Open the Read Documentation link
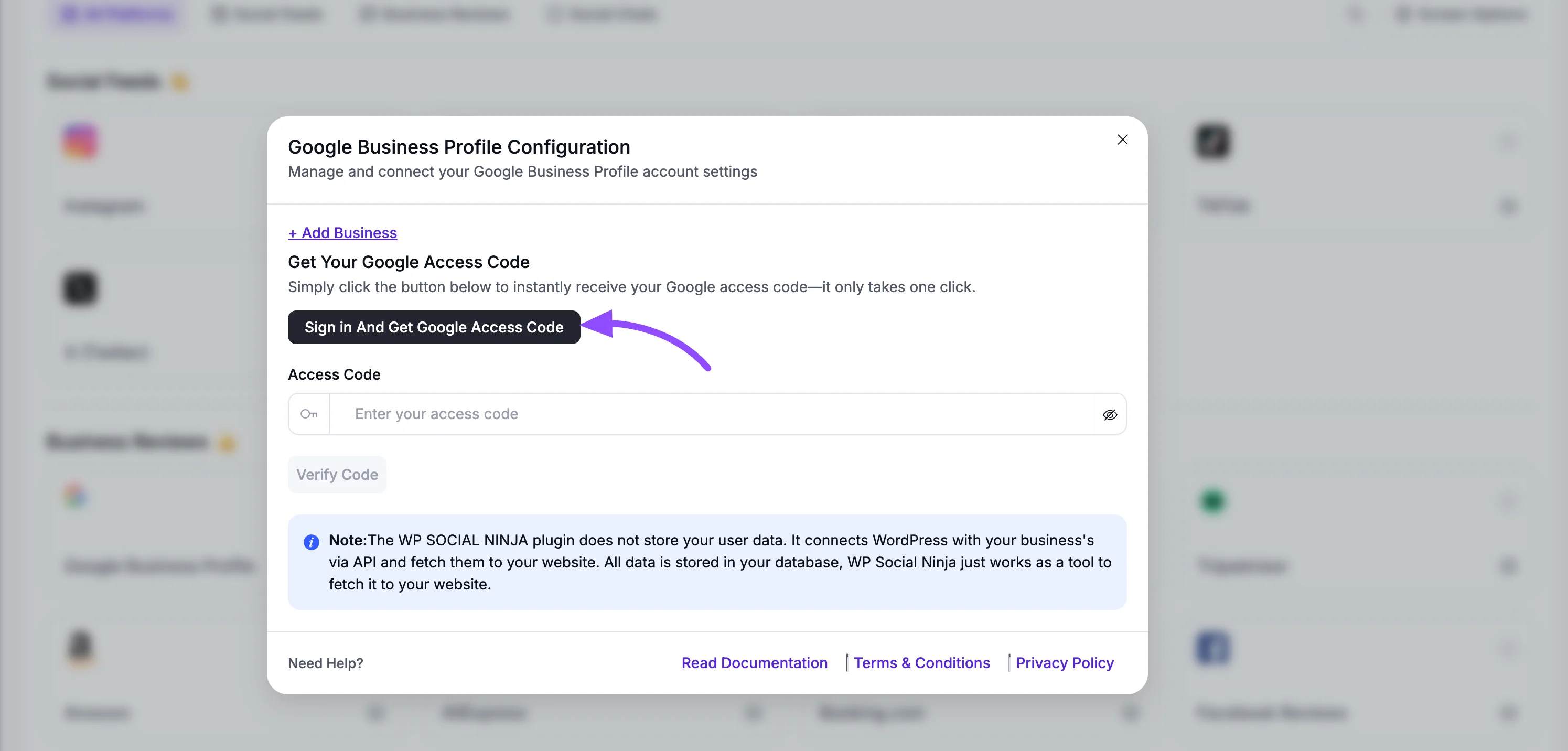 pos(754,663)
